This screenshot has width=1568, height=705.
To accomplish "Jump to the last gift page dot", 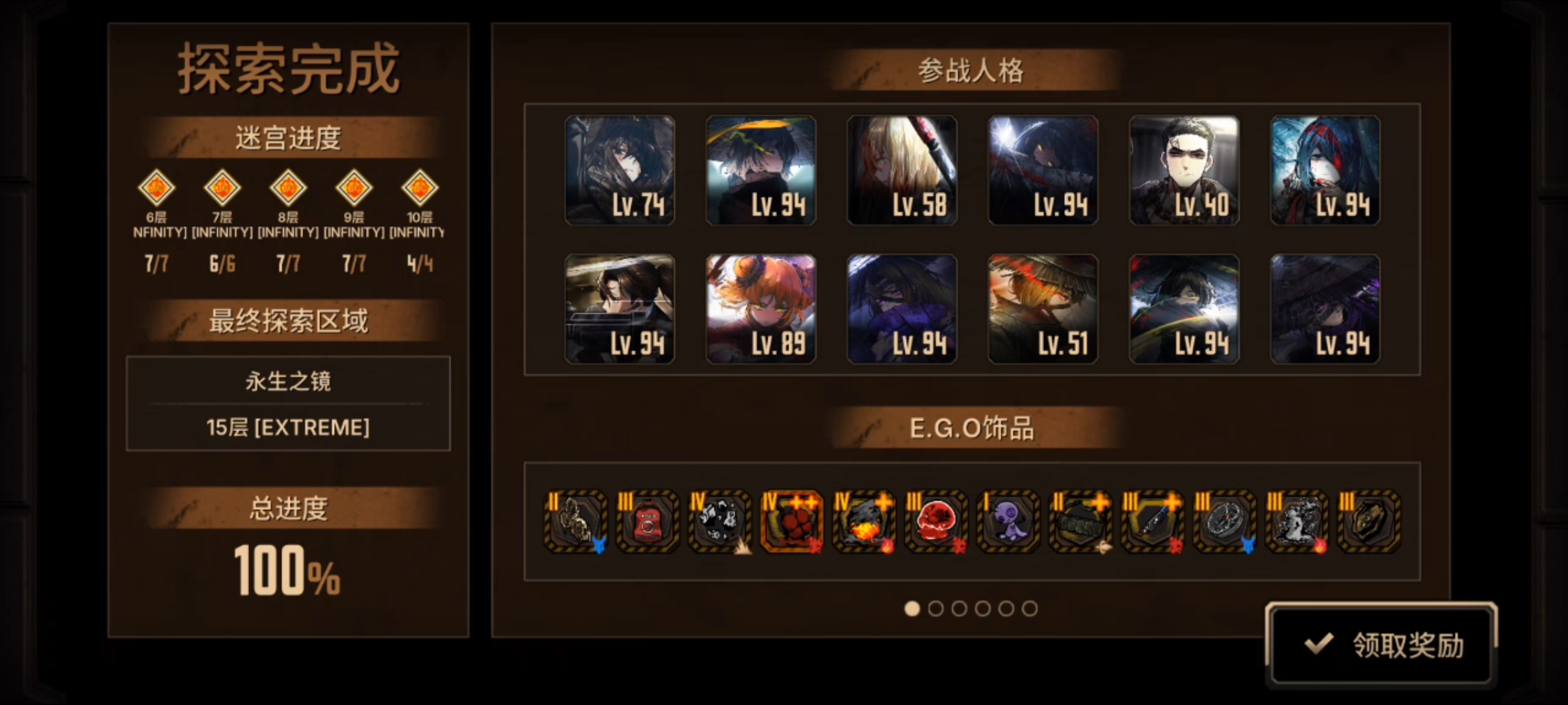I will point(1030,609).
